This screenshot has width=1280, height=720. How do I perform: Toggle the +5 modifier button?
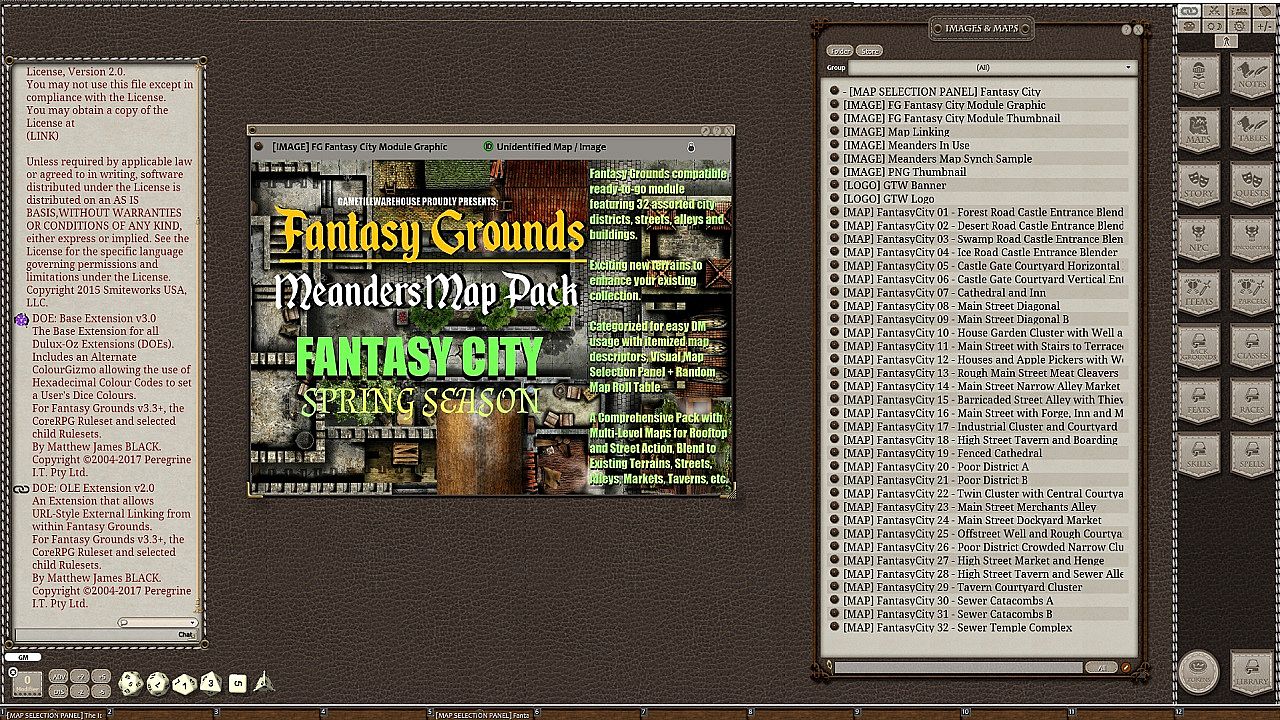point(102,676)
